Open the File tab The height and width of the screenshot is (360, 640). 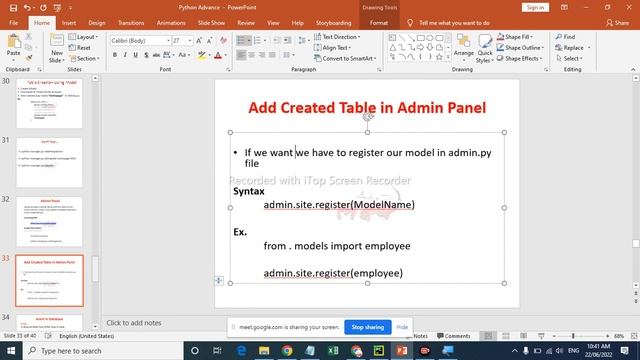click(13, 23)
